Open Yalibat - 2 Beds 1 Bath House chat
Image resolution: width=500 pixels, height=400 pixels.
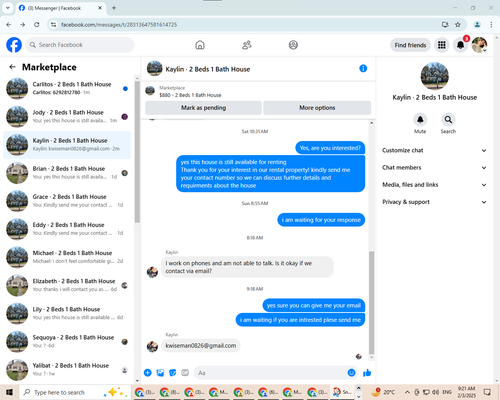(67, 369)
